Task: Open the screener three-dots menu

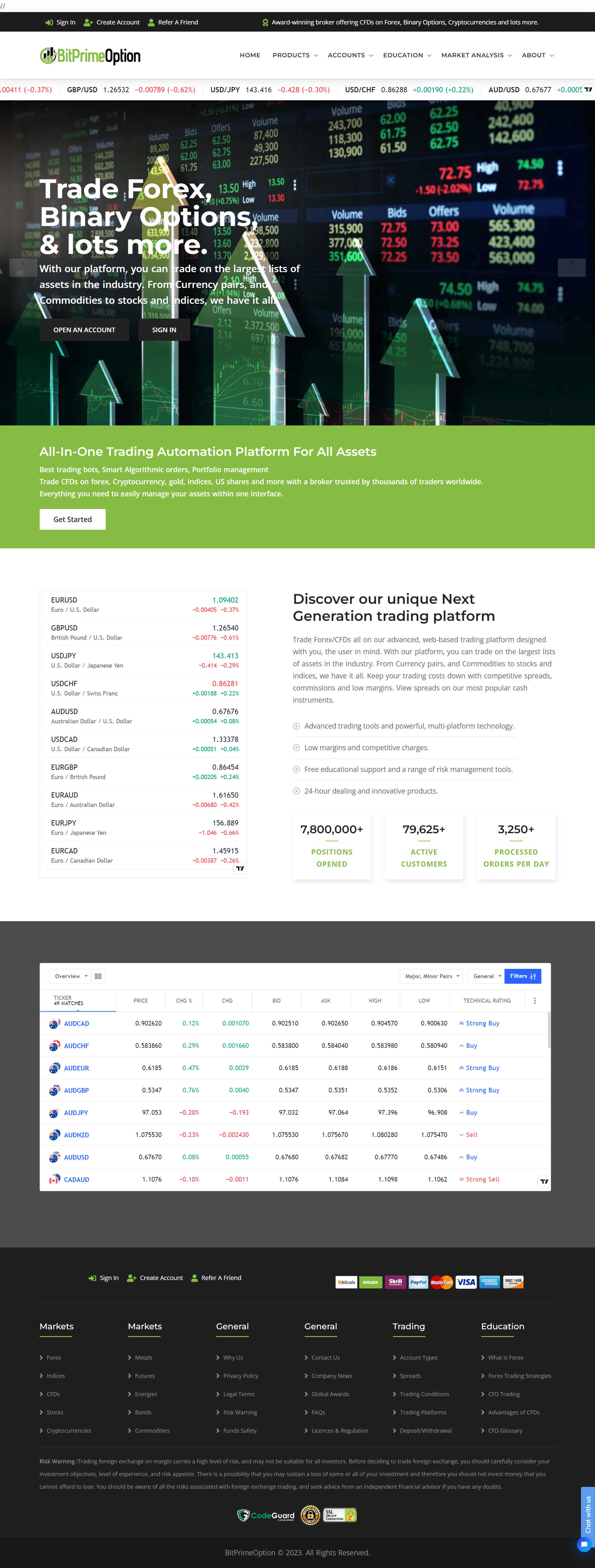Action: (x=535, y=1000)
